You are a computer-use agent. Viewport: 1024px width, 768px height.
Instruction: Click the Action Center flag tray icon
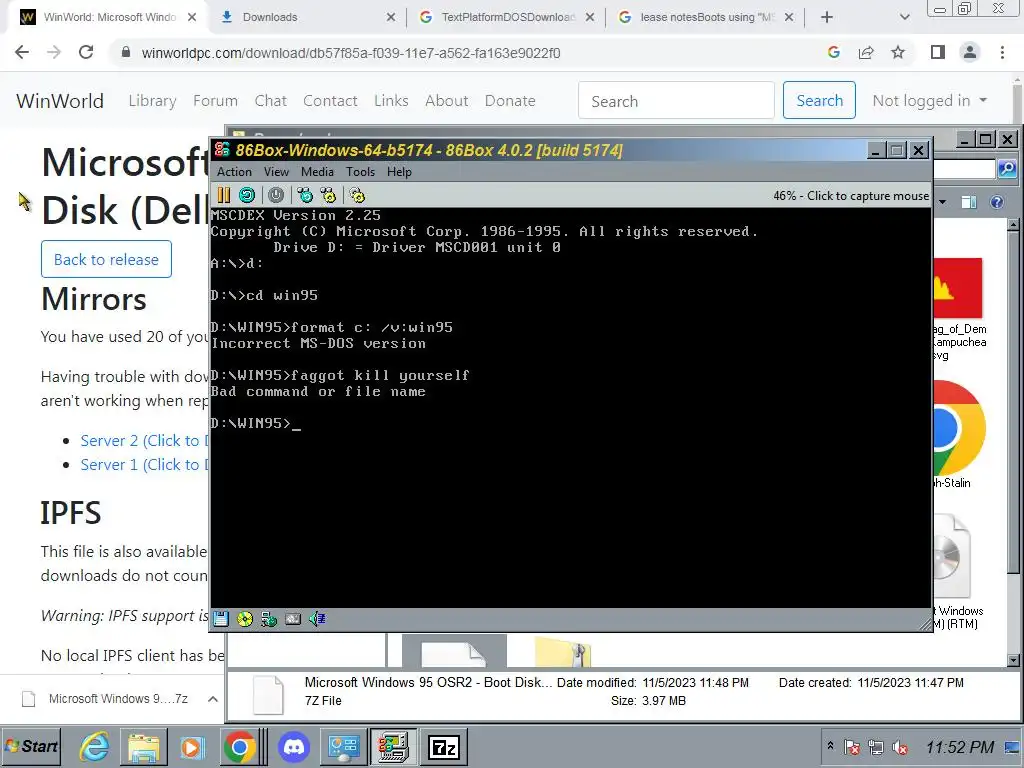point(852,747)
